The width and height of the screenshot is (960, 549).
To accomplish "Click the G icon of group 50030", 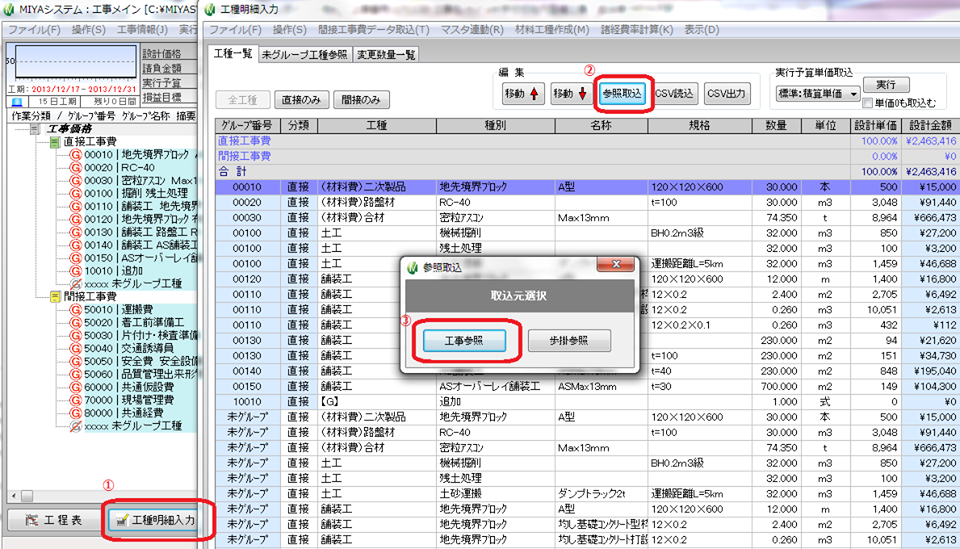I will [75, 335].
